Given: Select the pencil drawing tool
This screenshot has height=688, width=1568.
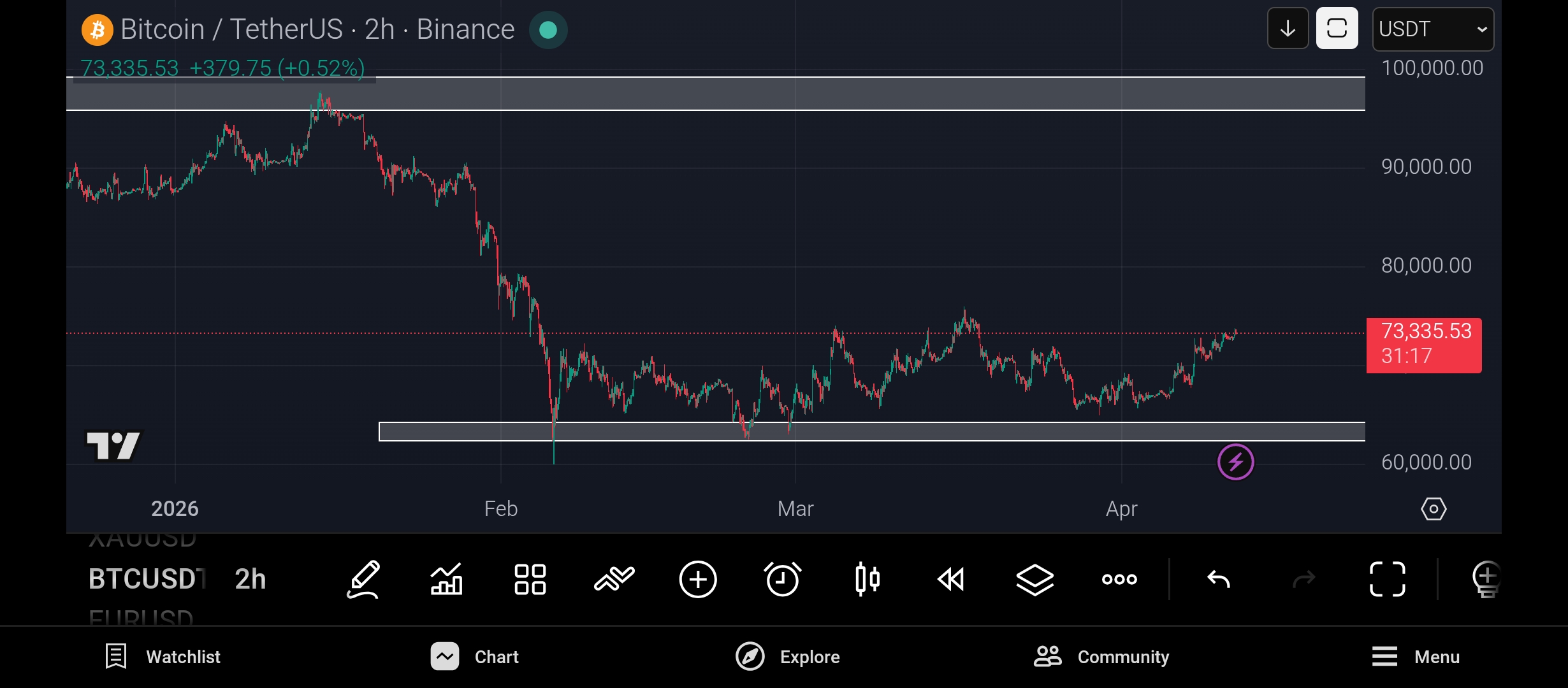Looking at the screenshot, I should pos(363,579).
